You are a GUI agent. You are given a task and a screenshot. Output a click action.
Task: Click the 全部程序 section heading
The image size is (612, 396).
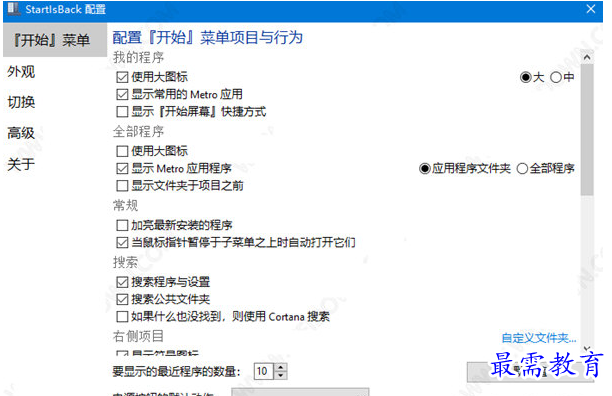click(139, 131)
